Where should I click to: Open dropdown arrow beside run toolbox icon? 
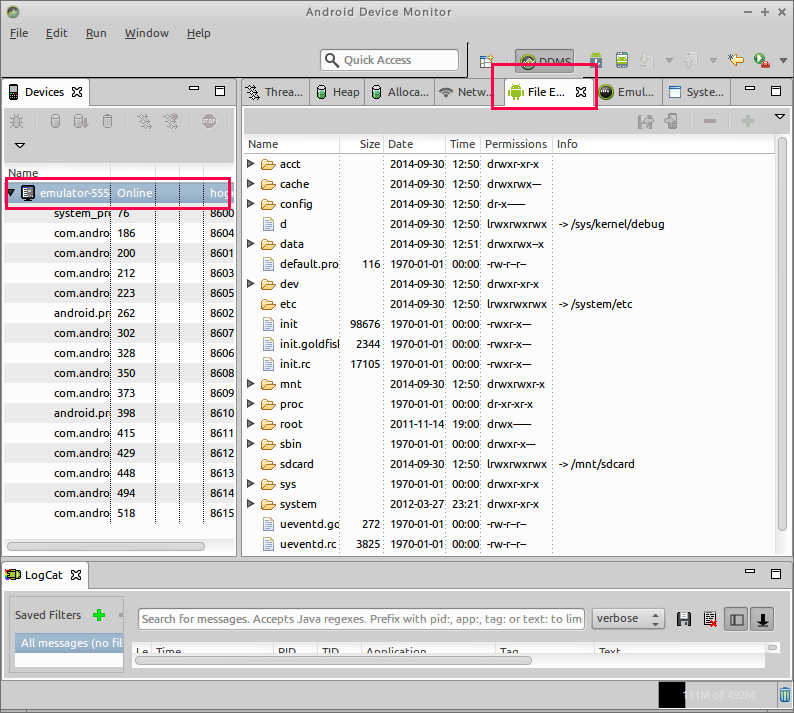point(783,60)
